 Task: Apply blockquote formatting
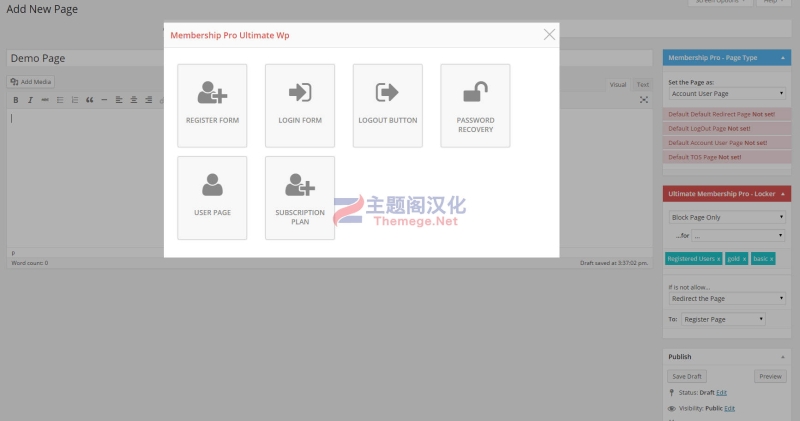(x=89, y=100)
